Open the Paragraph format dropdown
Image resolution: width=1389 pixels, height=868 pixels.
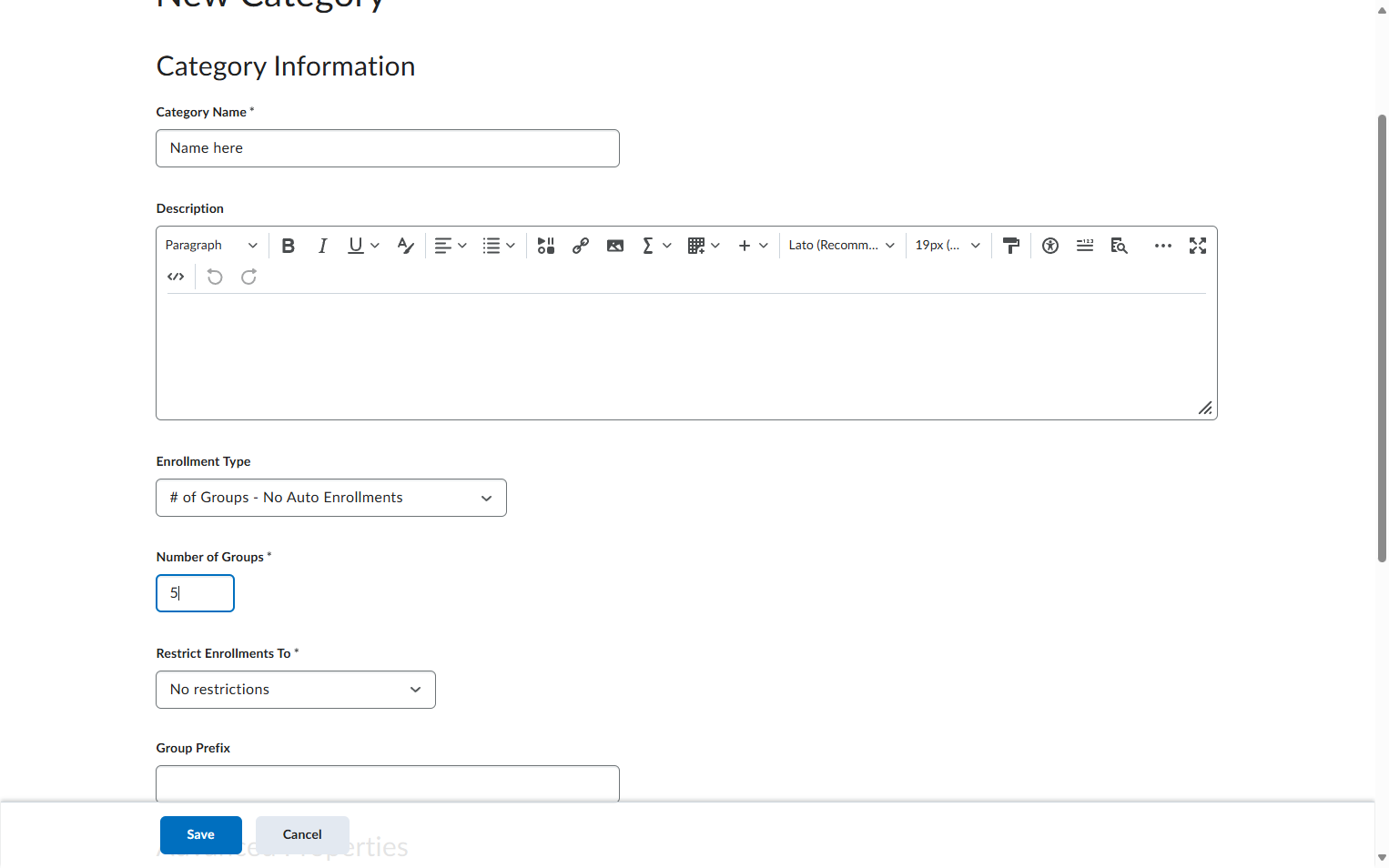click(211, 246)
